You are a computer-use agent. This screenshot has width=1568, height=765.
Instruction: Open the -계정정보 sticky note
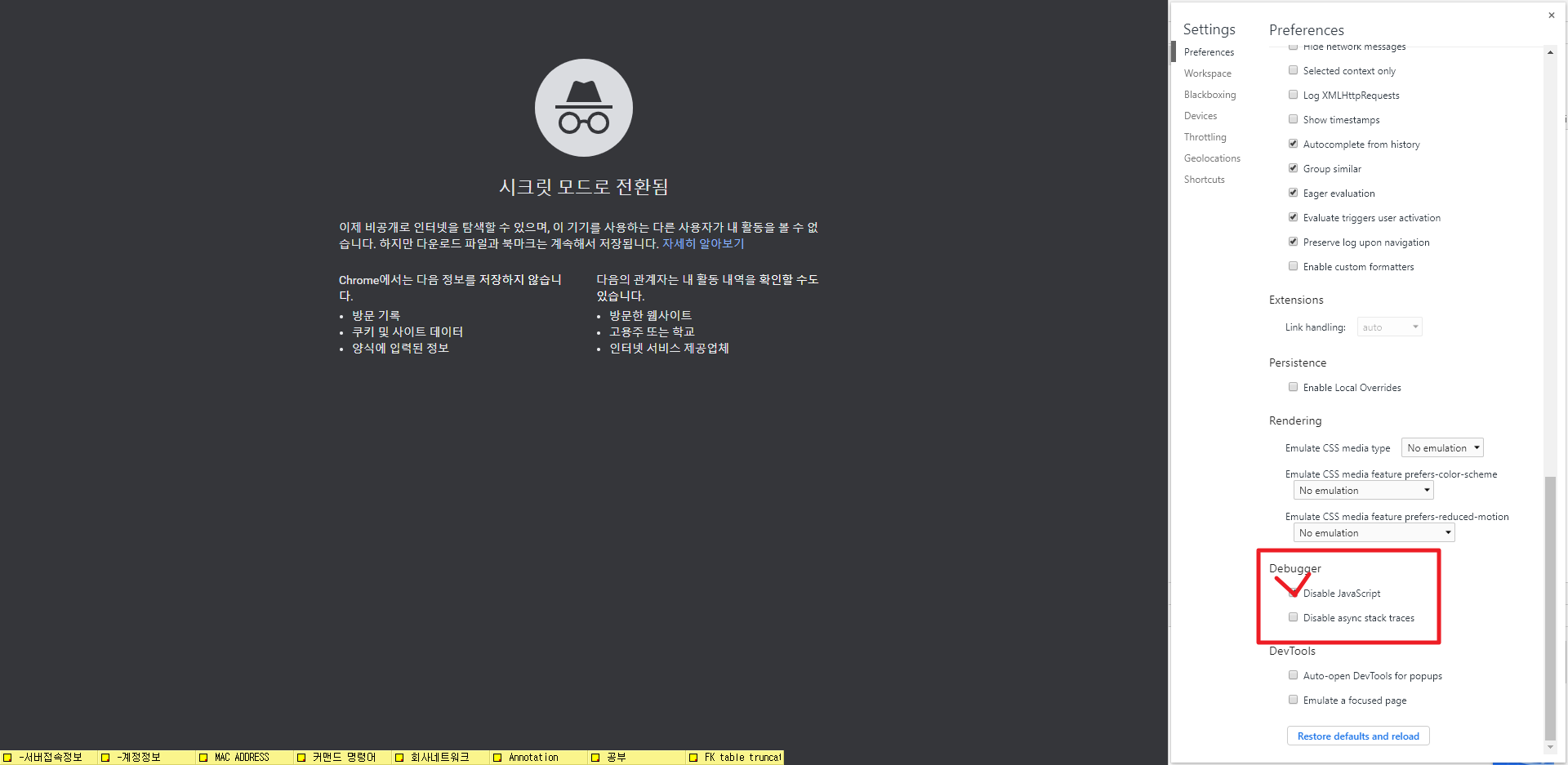click(147, 758)
